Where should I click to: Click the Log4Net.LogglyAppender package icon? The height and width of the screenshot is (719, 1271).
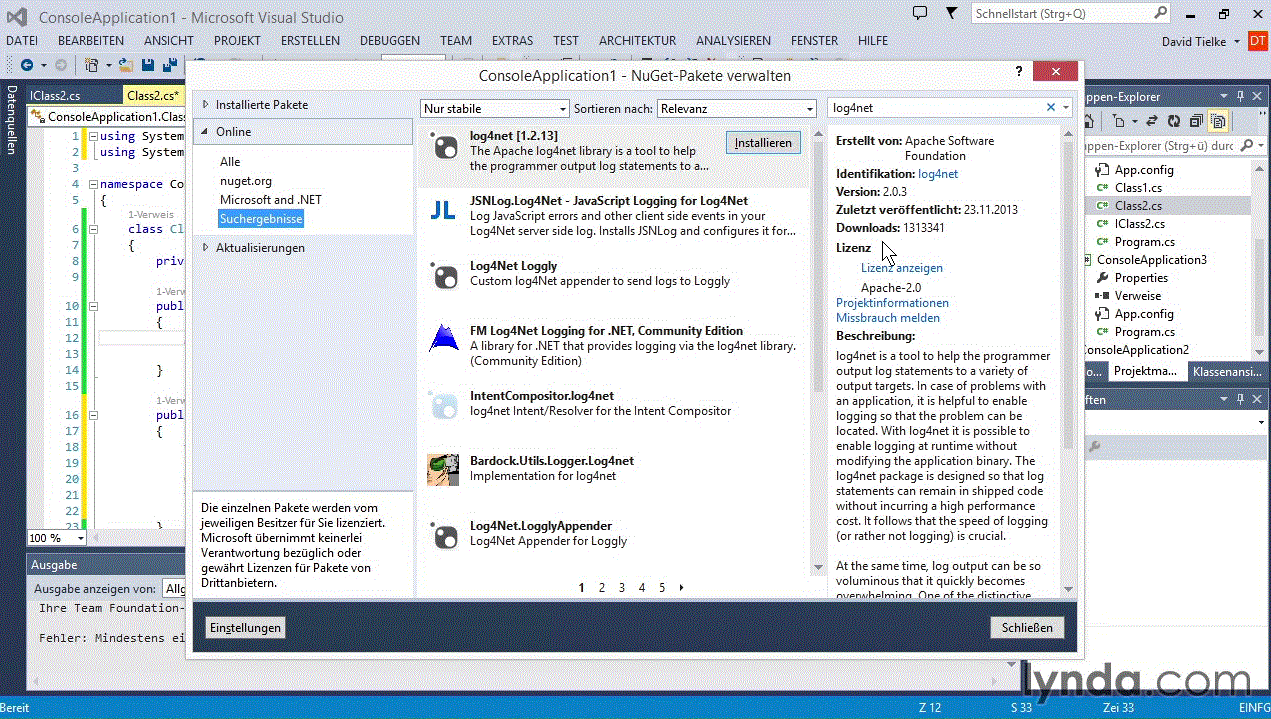pos(443,534)
